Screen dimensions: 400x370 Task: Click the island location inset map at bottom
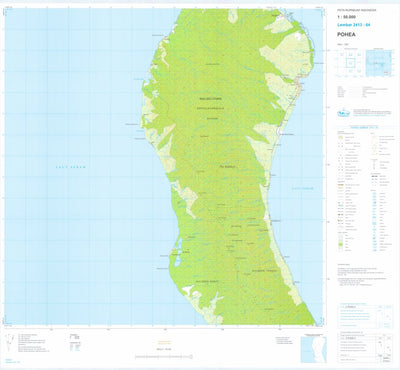[314, 349]
